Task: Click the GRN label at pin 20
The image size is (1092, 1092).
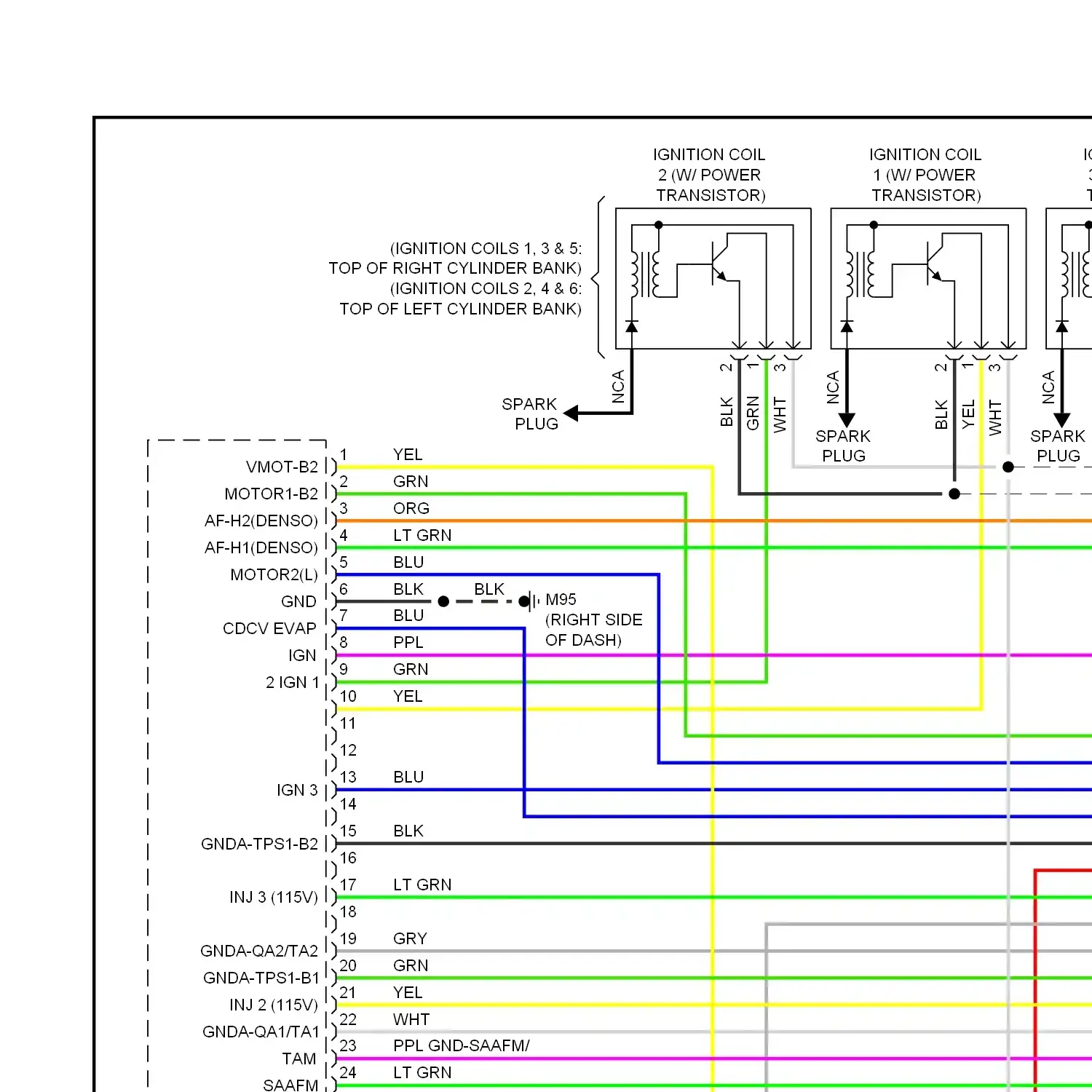Action: point(411,965)
